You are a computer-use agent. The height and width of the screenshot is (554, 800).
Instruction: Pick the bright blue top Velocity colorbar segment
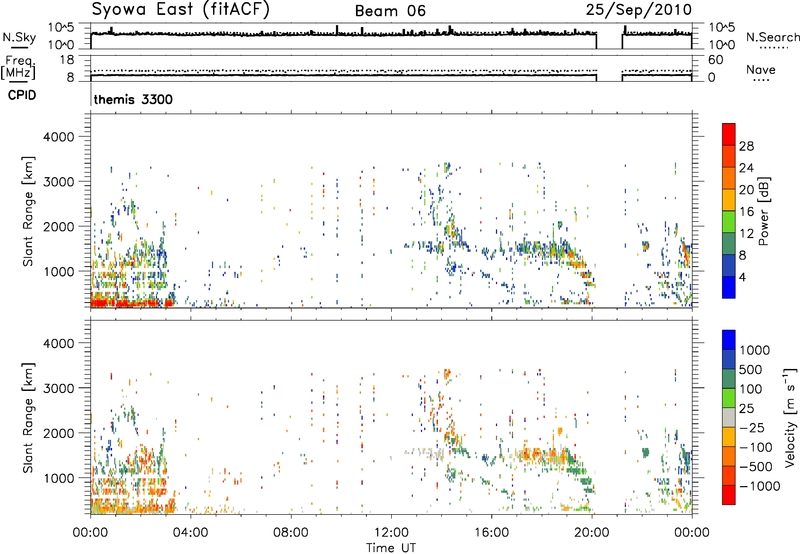pos(729,340)
